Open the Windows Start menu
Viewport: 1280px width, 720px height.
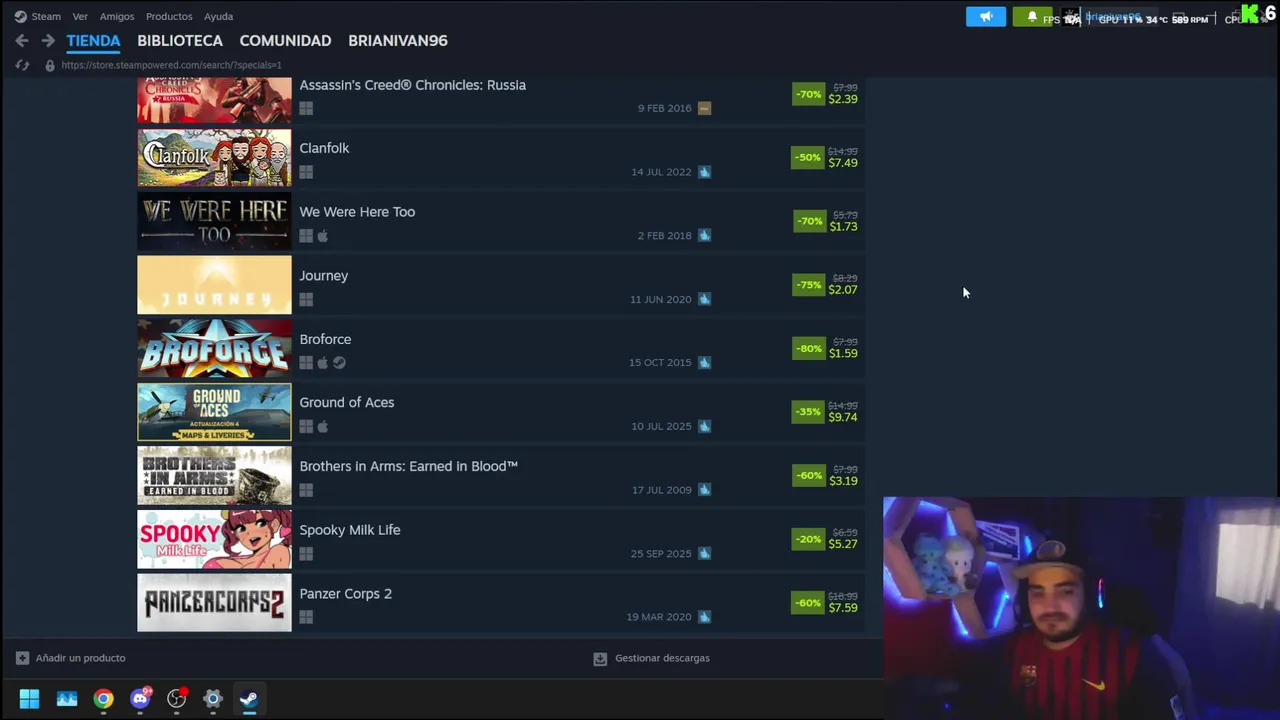pos(29,699)
